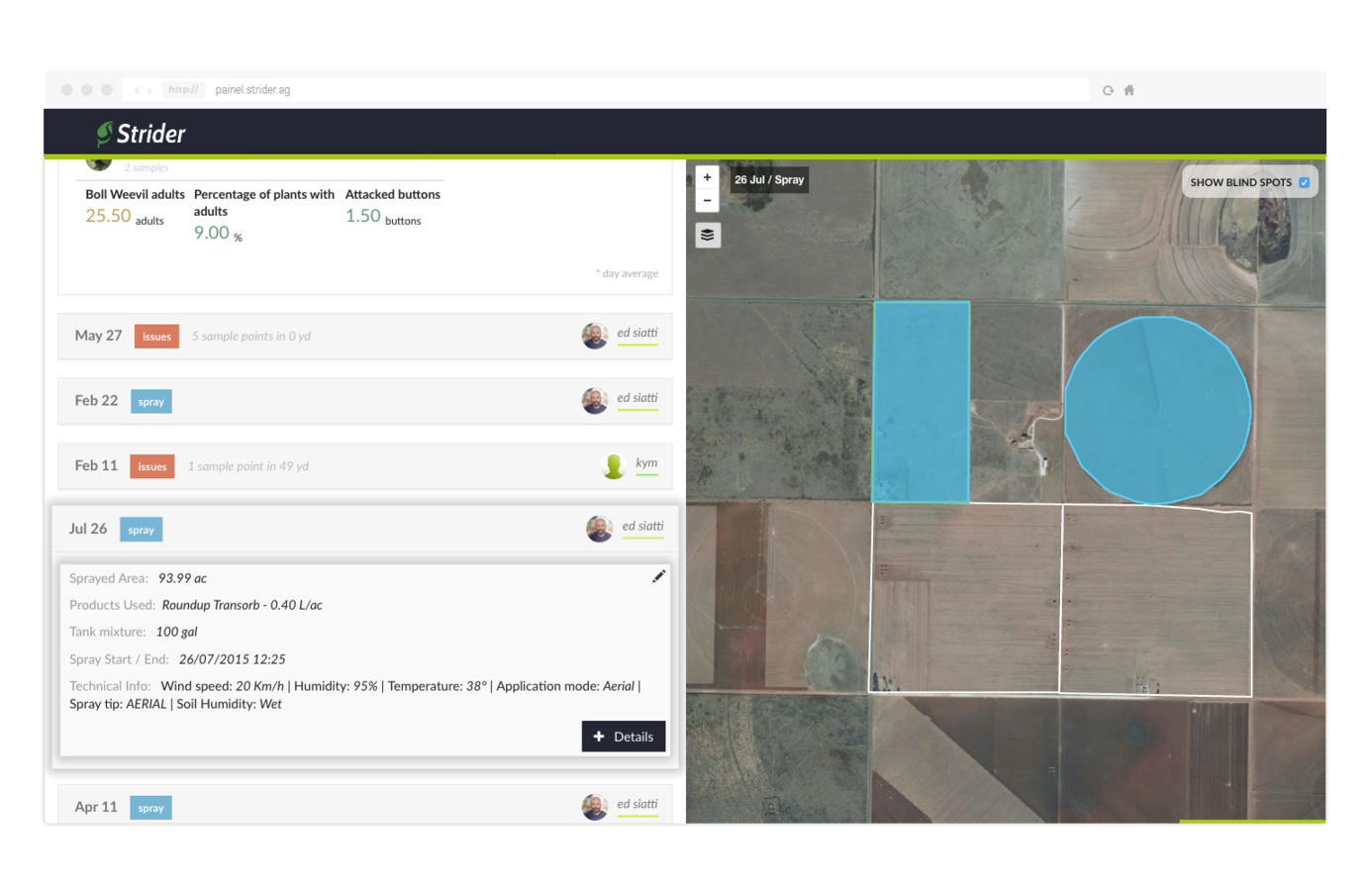
Task: Click the issues tag on Feb 11
Action: tap(152, 466)
